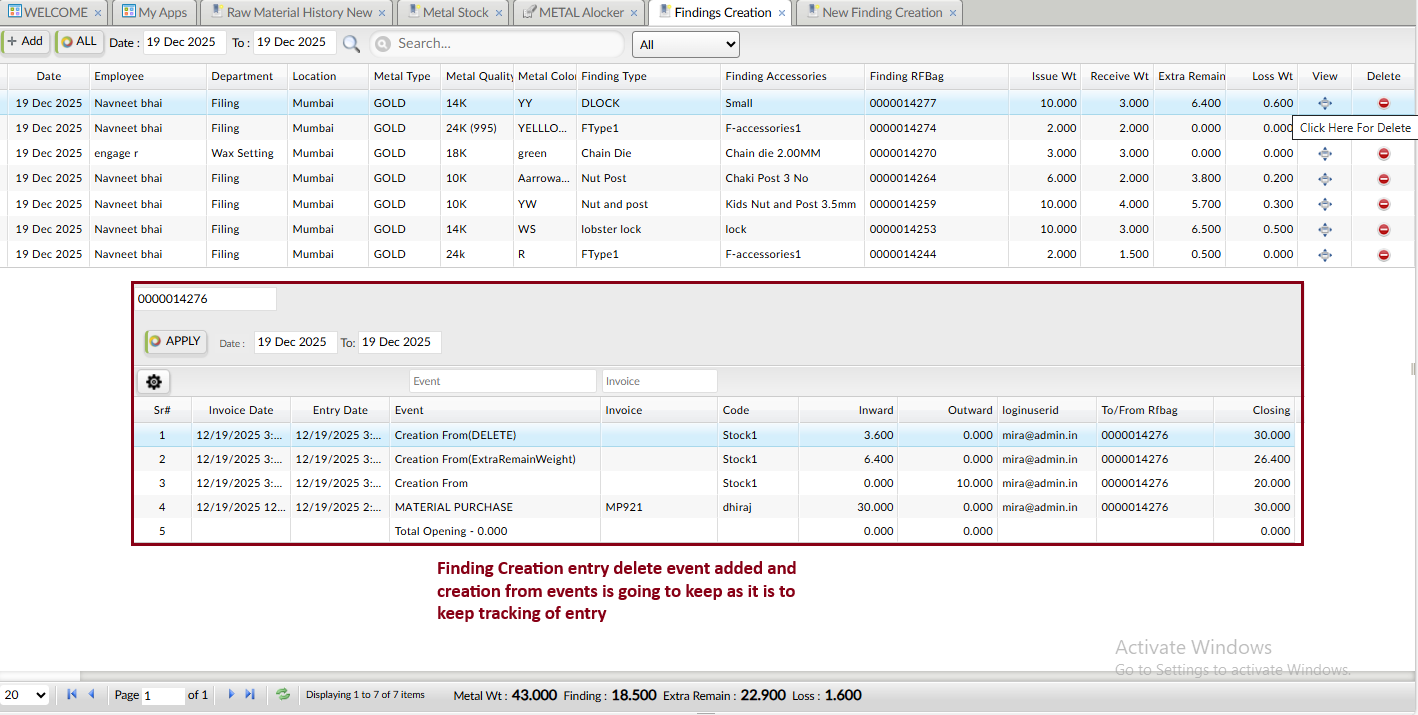Open the All filter dropdown
Image resolution: width=1418 pixels, height=715 pixels.
click(x=685, y=44)
